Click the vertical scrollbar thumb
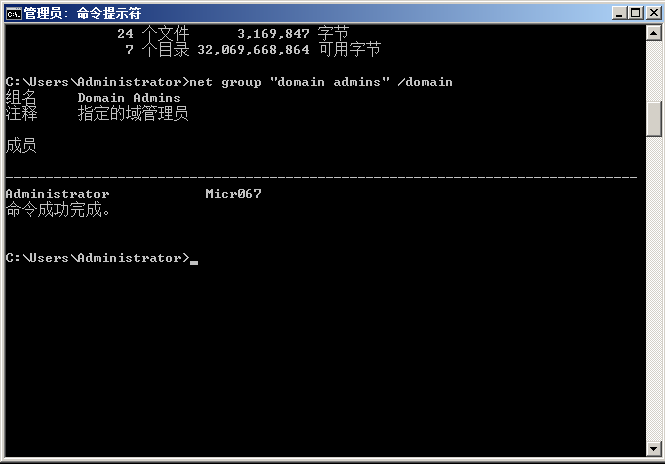The image size is (665, 464). coord(654,119)
